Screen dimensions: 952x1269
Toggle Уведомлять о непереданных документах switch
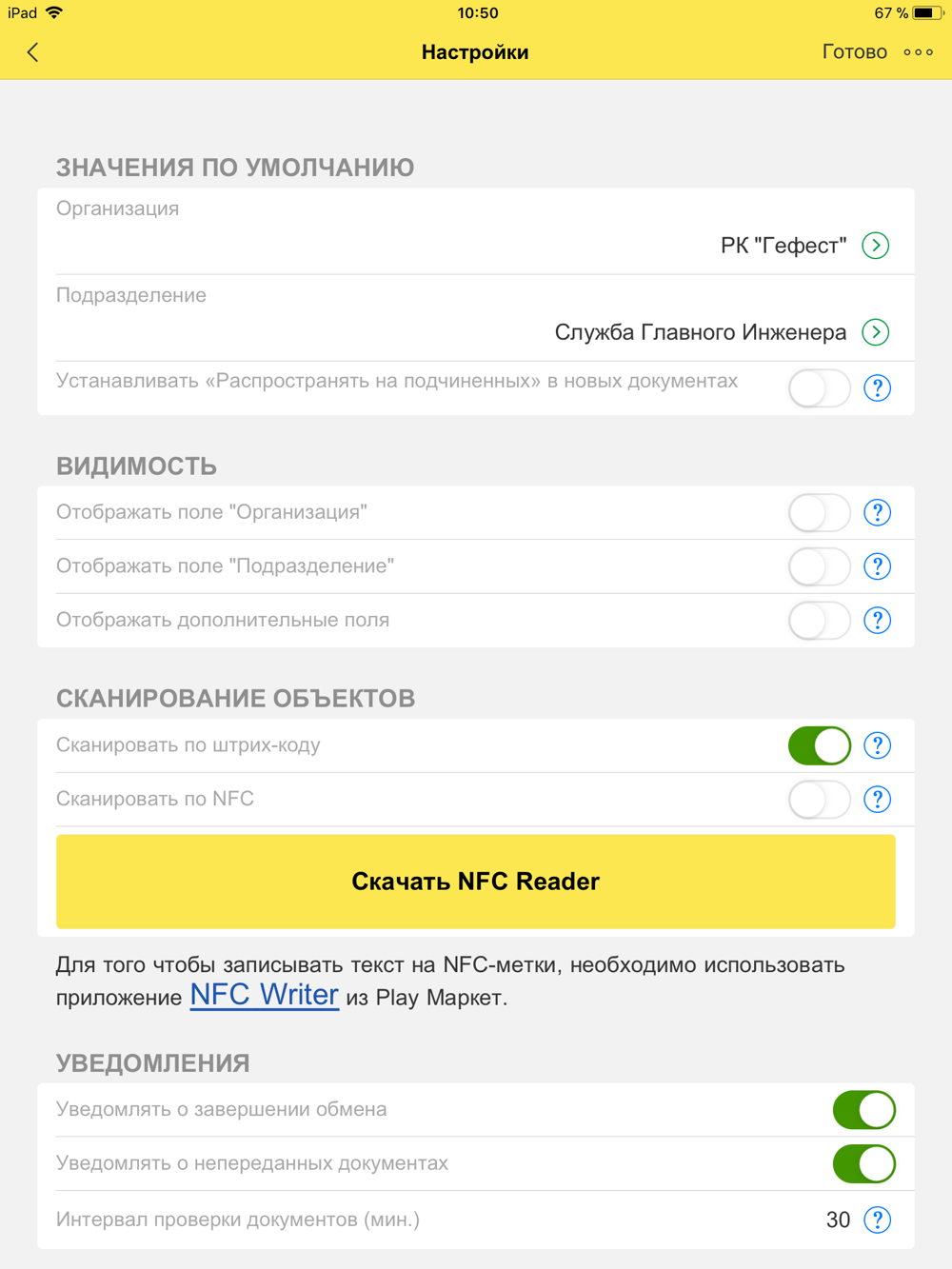pos(864,1163)
